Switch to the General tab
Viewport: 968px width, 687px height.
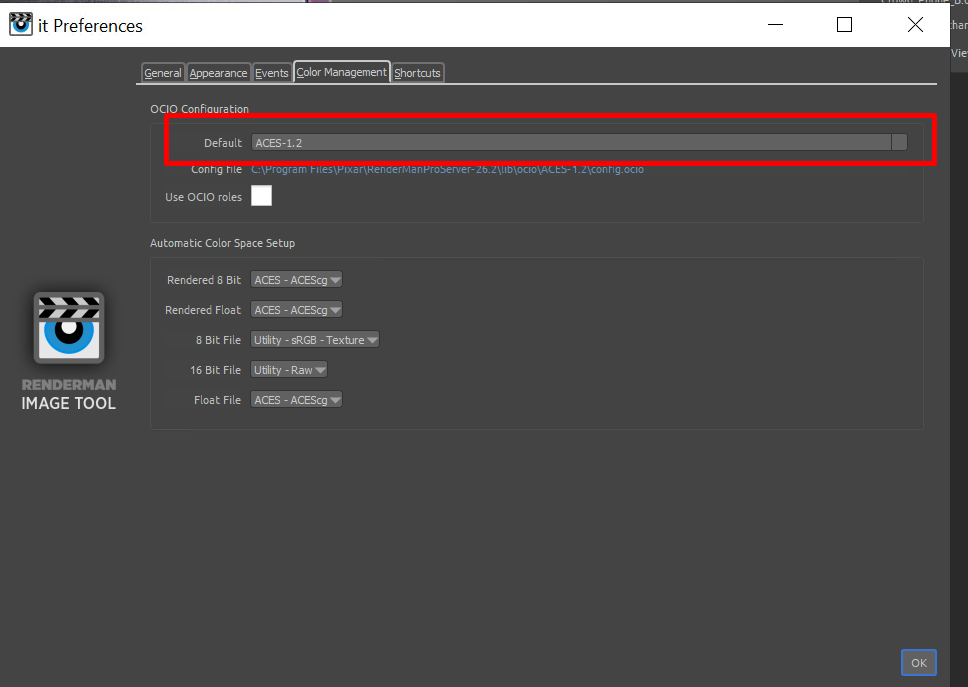tap(162, 73)
